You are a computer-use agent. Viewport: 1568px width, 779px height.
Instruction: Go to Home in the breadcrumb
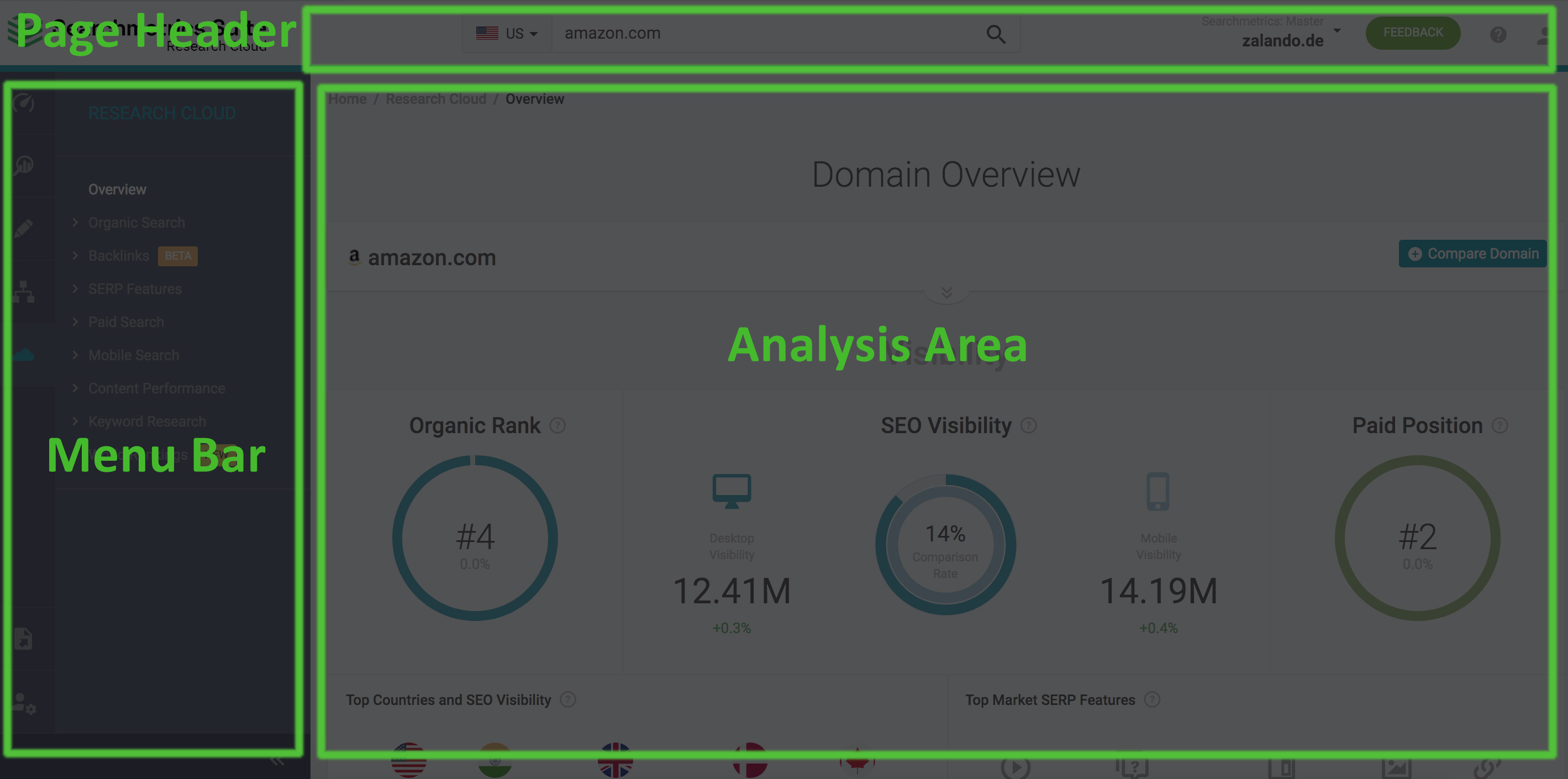pyautogui.click(x=348, y=99)
